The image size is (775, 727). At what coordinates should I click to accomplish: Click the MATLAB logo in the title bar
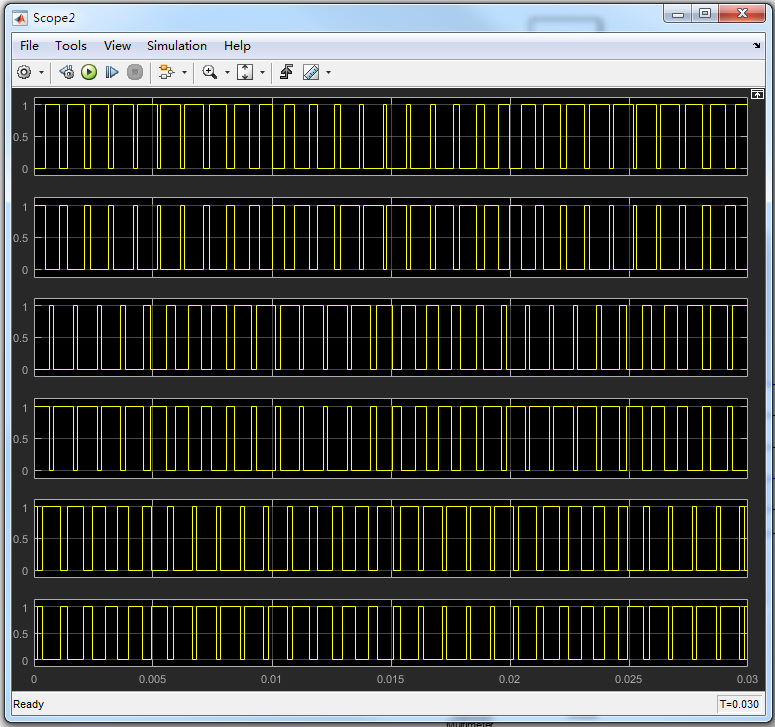point(20,19)
